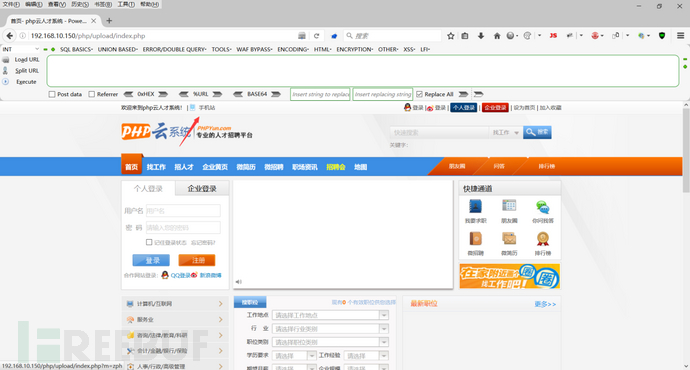Enable the Referrer checkbox
The image size is (690, 370).
(92, 94)
